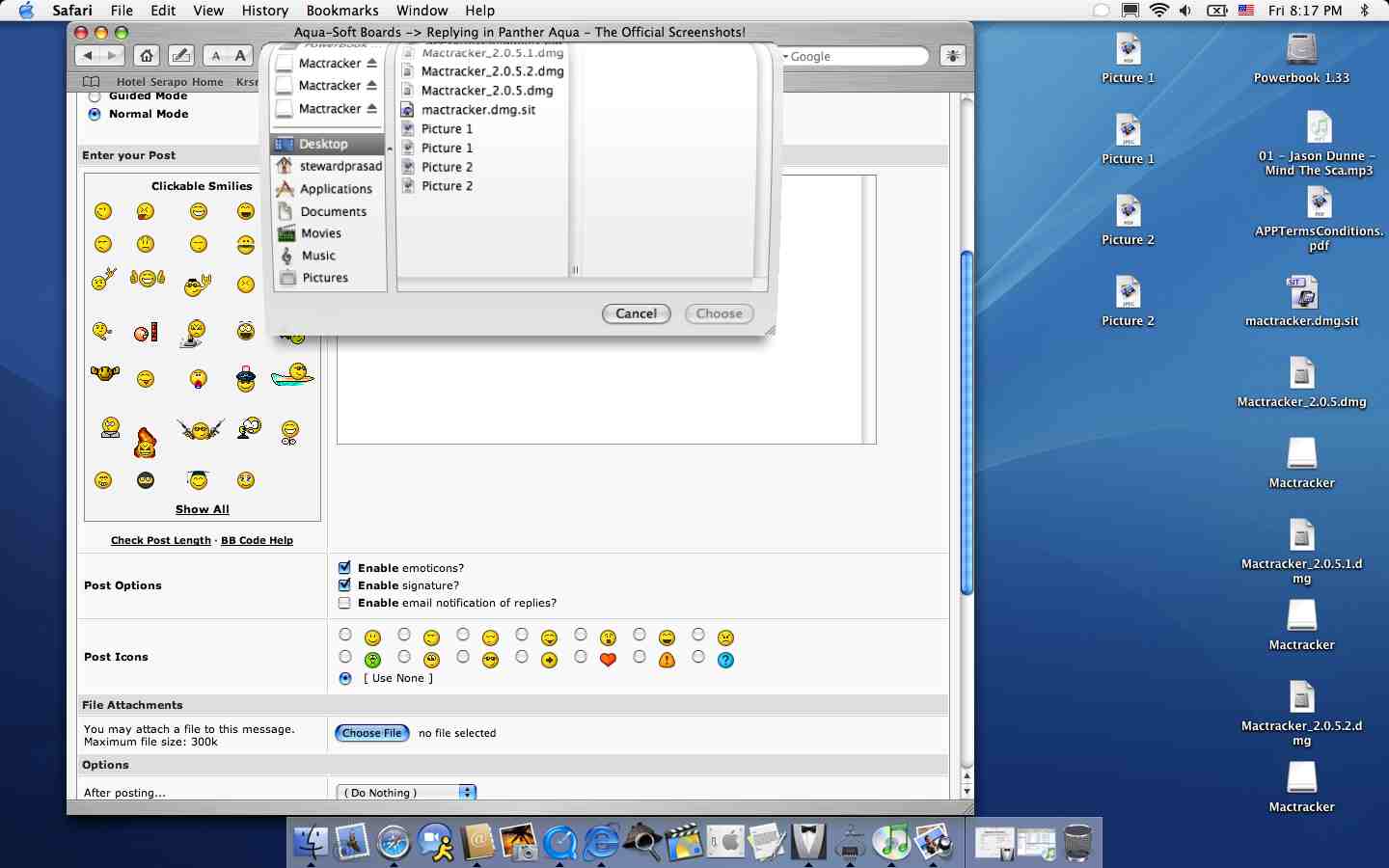Click Safari's forward arrow button
Image resolution: width=1389 pixels, height=868 pixels.
coord(112,56)
